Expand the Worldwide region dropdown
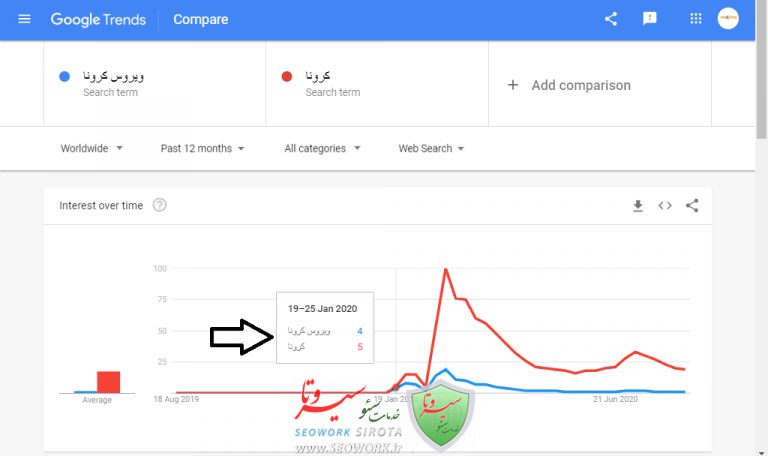 [x=91, y=149]
